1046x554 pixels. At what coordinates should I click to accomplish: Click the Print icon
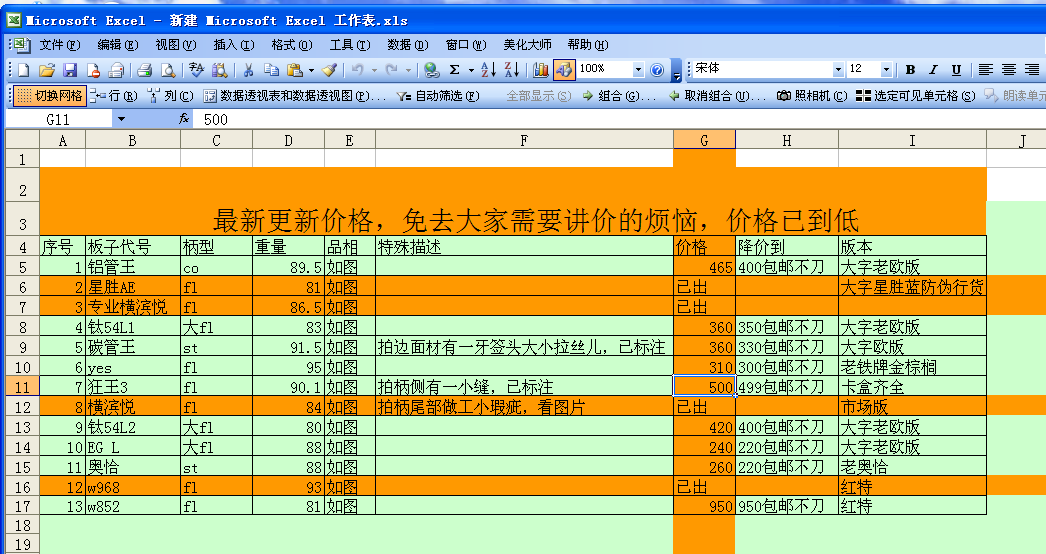(144, 70)
